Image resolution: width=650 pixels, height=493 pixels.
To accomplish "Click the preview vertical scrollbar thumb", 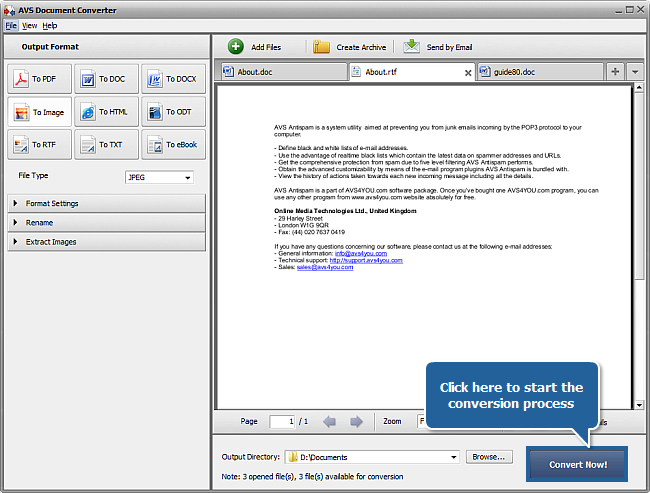I will [x=639, y=185].
